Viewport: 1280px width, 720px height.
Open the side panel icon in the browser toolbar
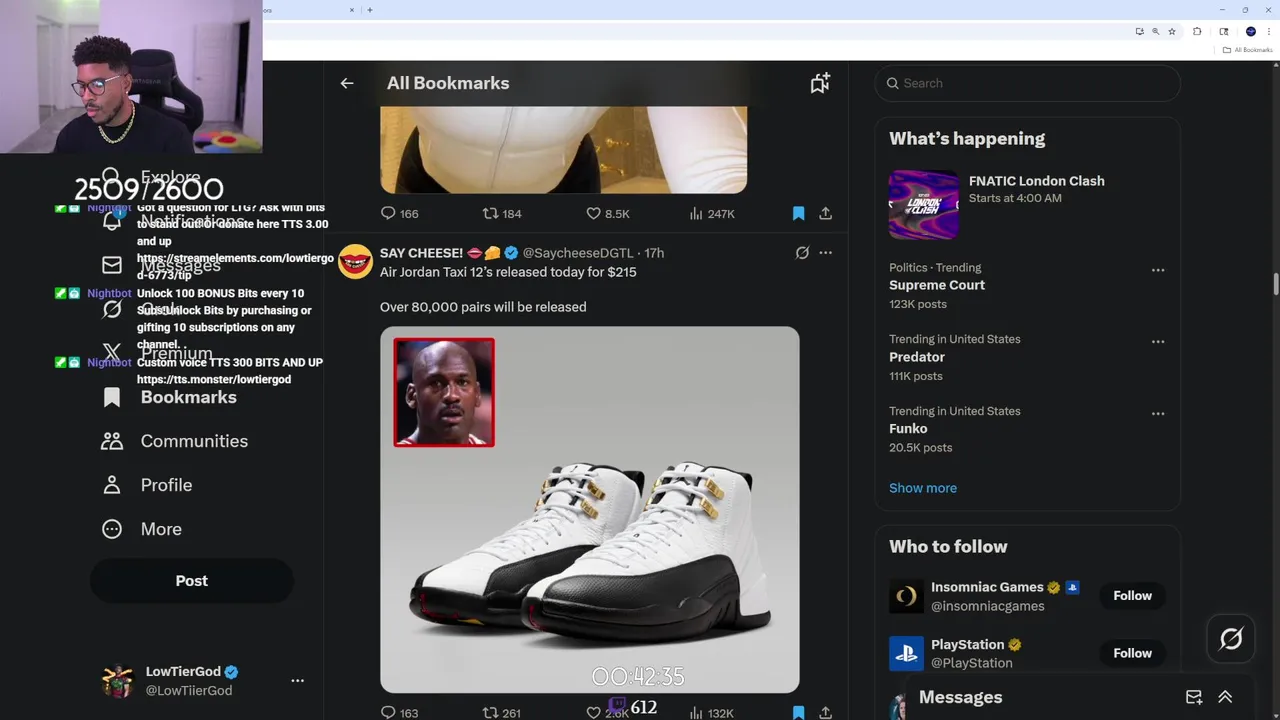[x=1224, y=32]
